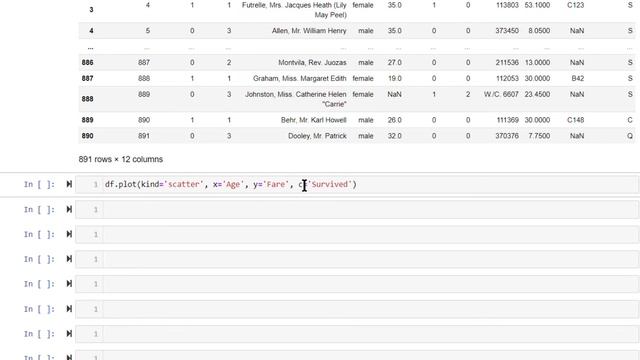This screenshot has width=640, height=360.
Task: Click the name 'Behr, Mr. Karl Howell'
Action: click(x=313, y=120)
